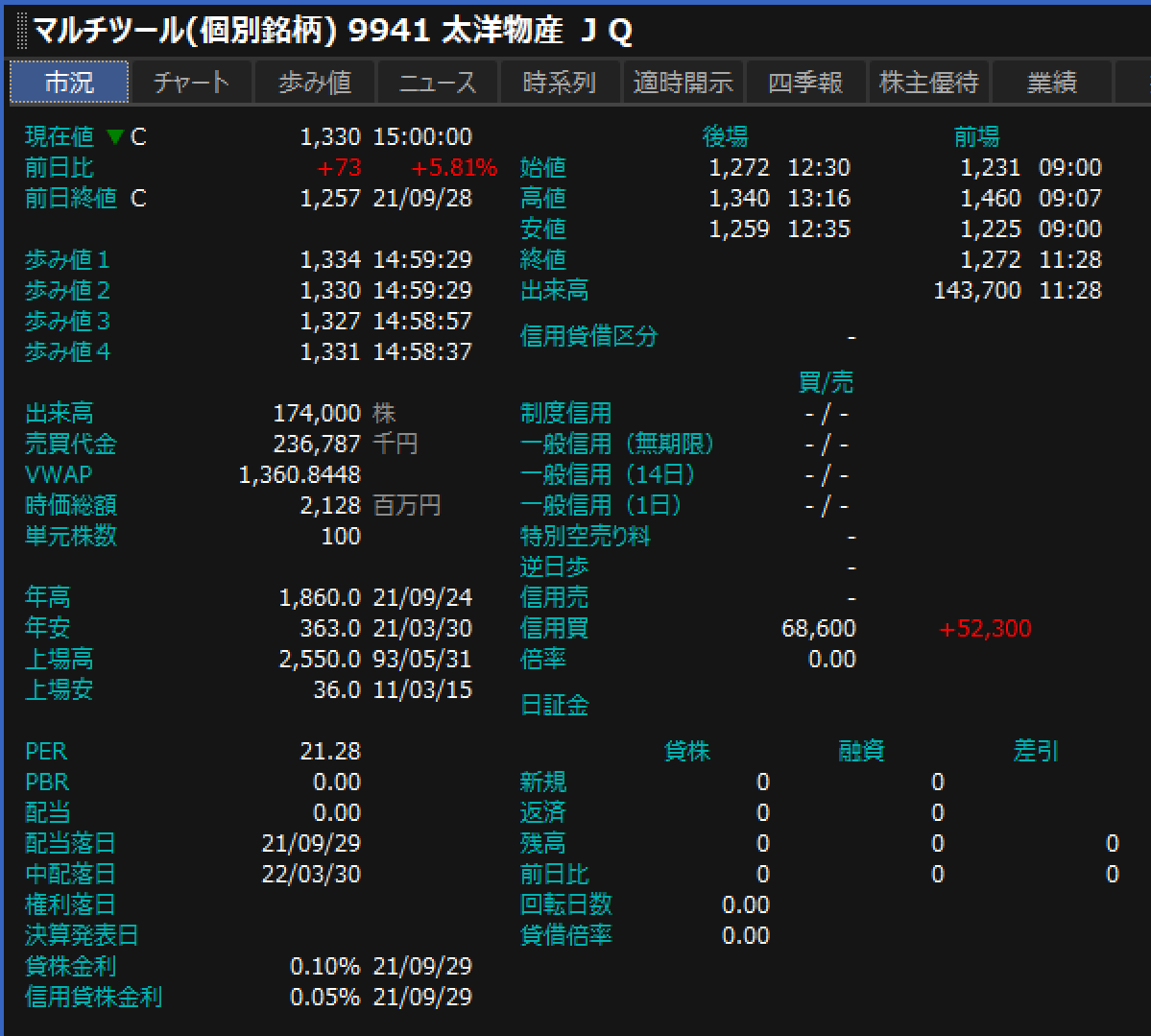Click 信用買 change +52,300
The height and width of the screenshot is (1036, 1151).
[x=985, y=629]
